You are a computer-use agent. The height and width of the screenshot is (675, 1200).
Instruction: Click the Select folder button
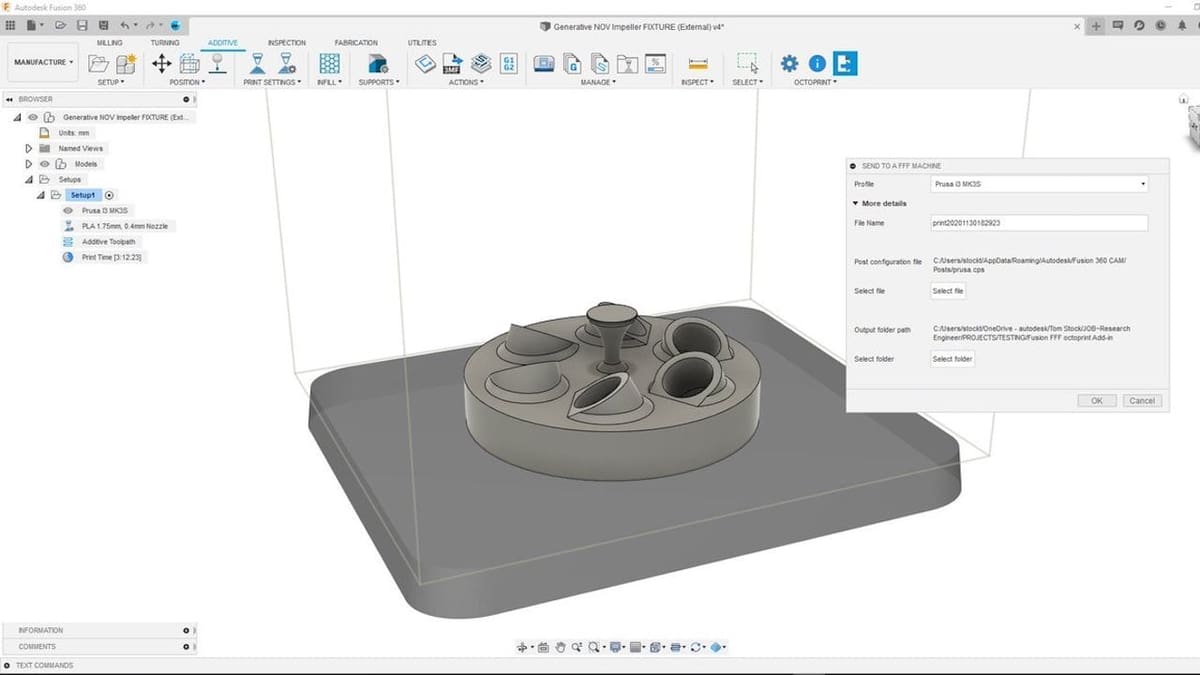(x=951, y=359)
